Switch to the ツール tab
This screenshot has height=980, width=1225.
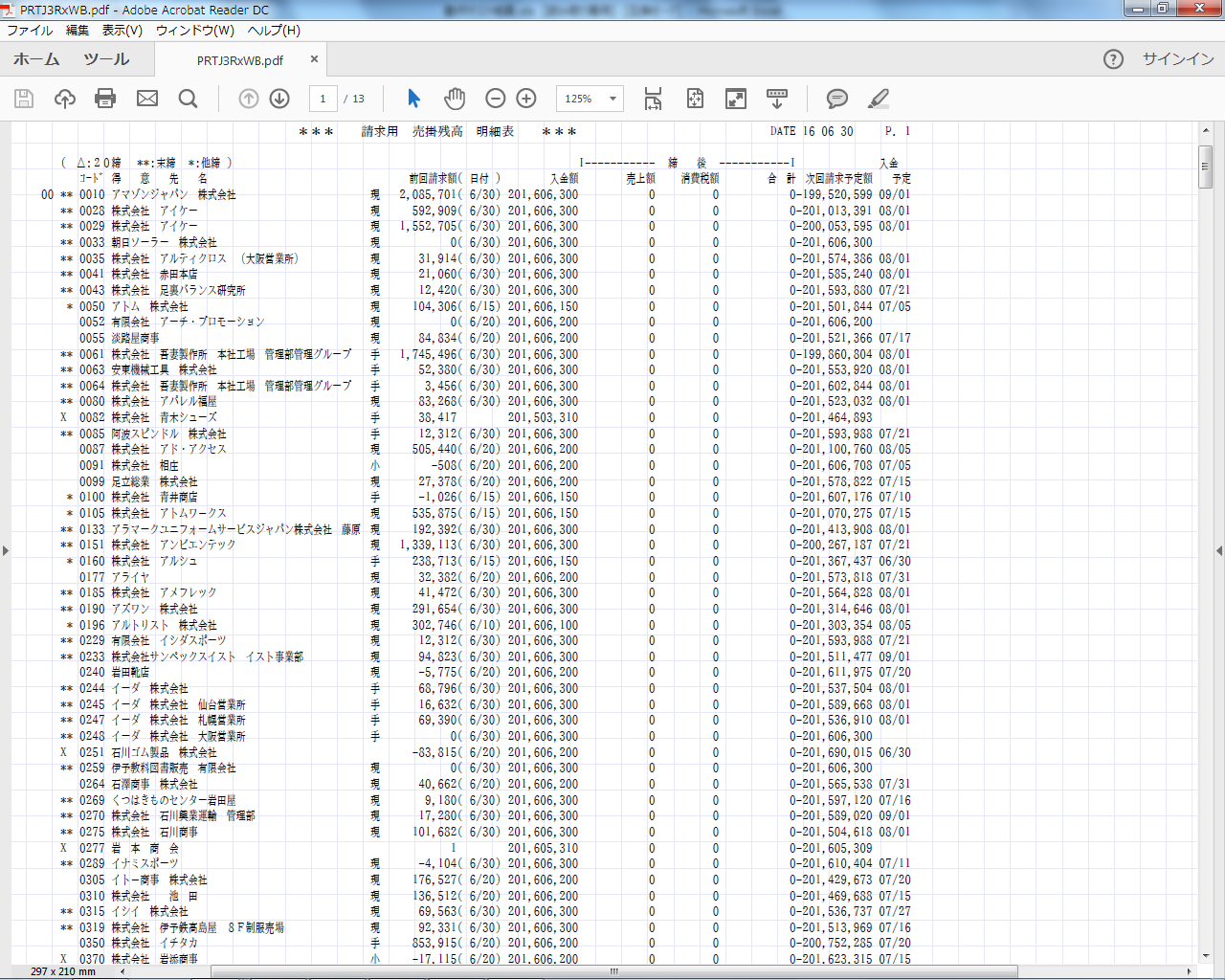105,59
